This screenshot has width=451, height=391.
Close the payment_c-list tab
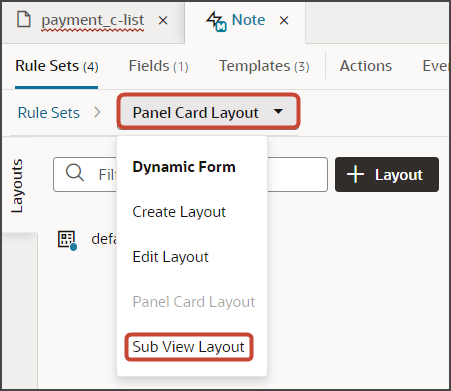tap(163, 21)
